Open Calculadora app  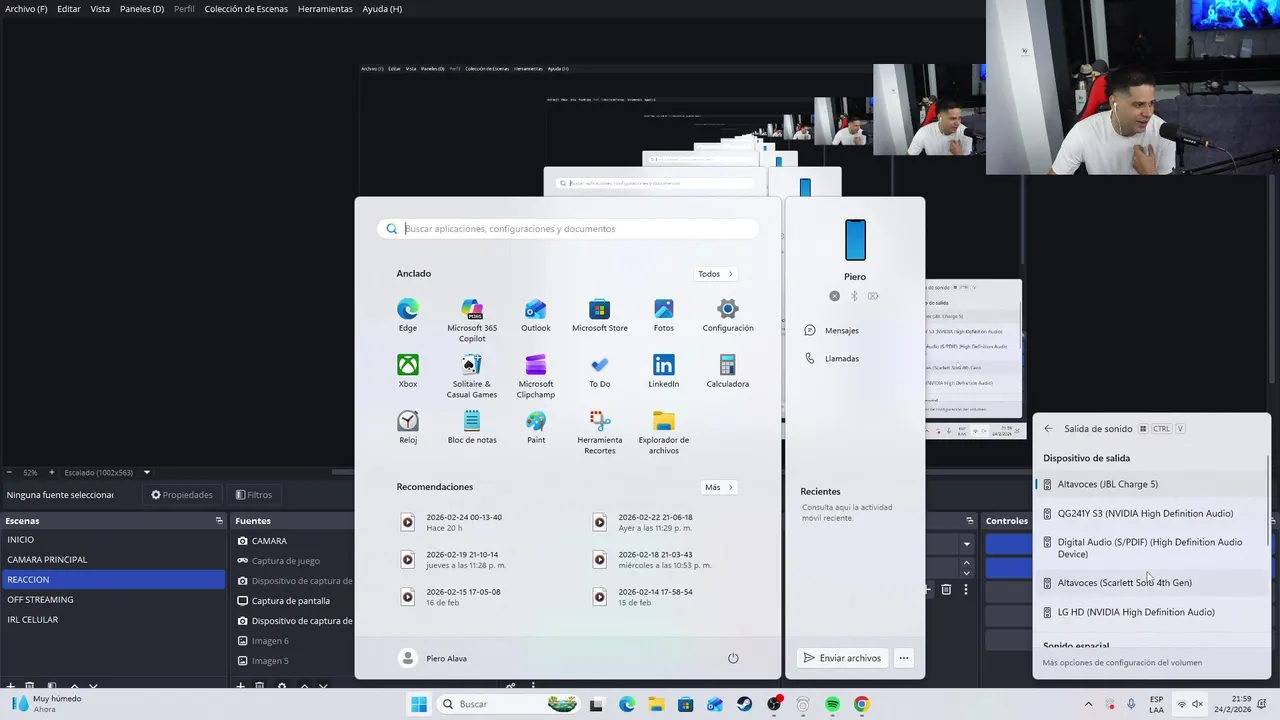coord(727,370)
